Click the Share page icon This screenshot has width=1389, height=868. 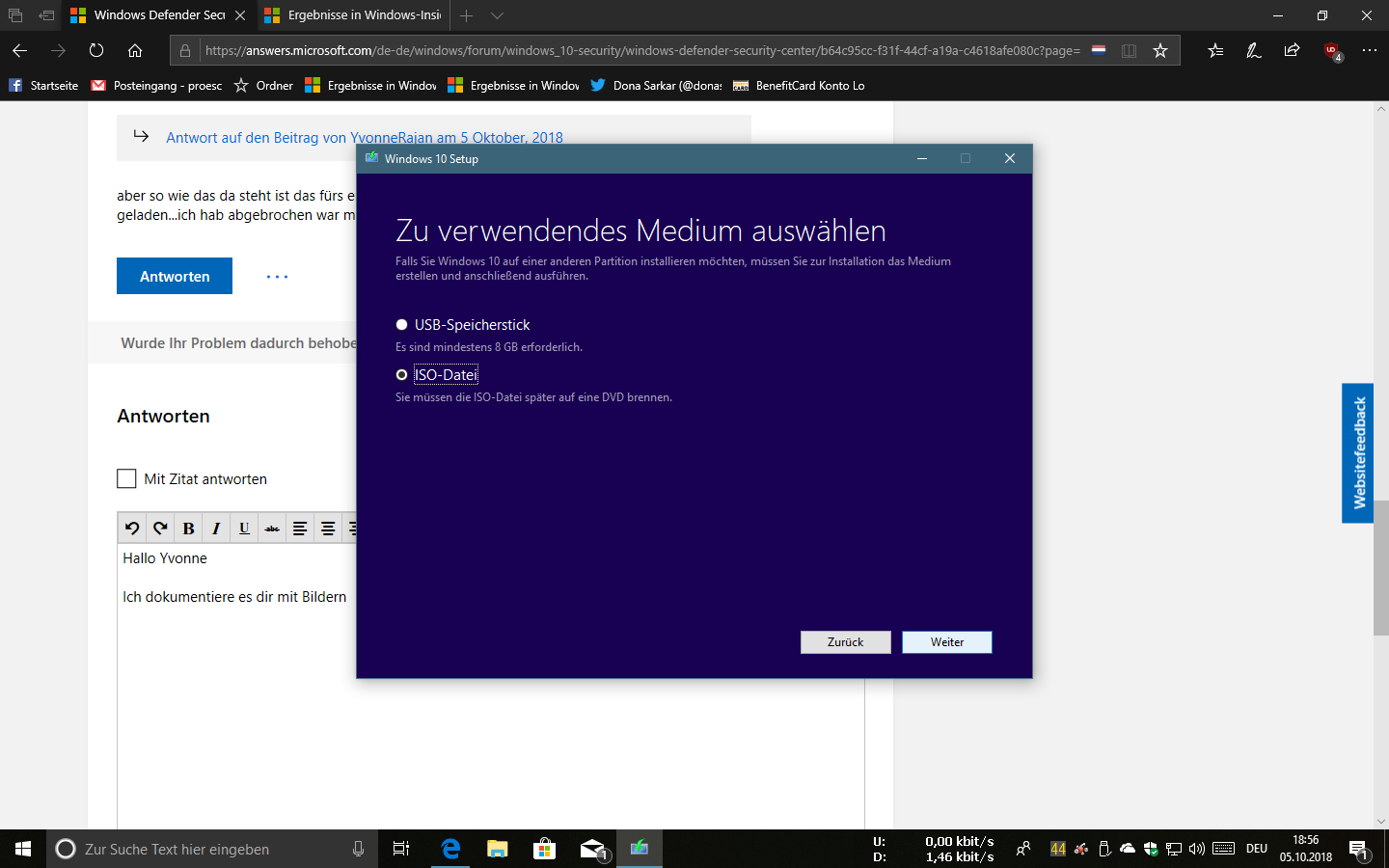point(1293,50)
